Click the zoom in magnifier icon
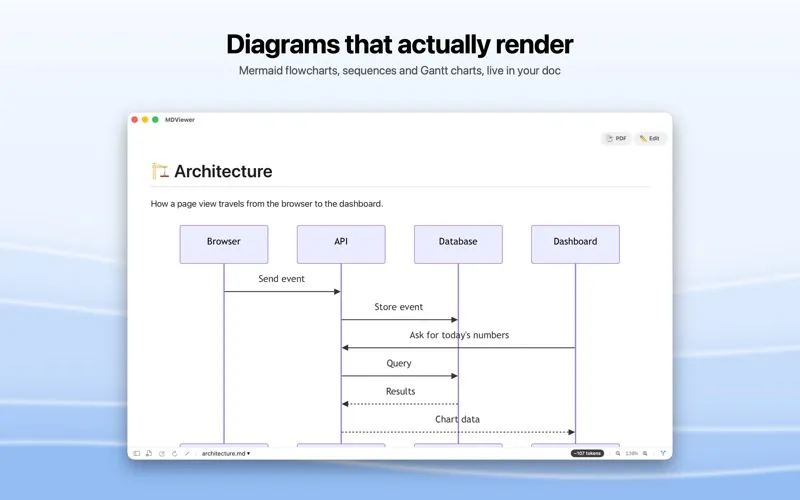 pyautogui.click(x=645, y=453)
